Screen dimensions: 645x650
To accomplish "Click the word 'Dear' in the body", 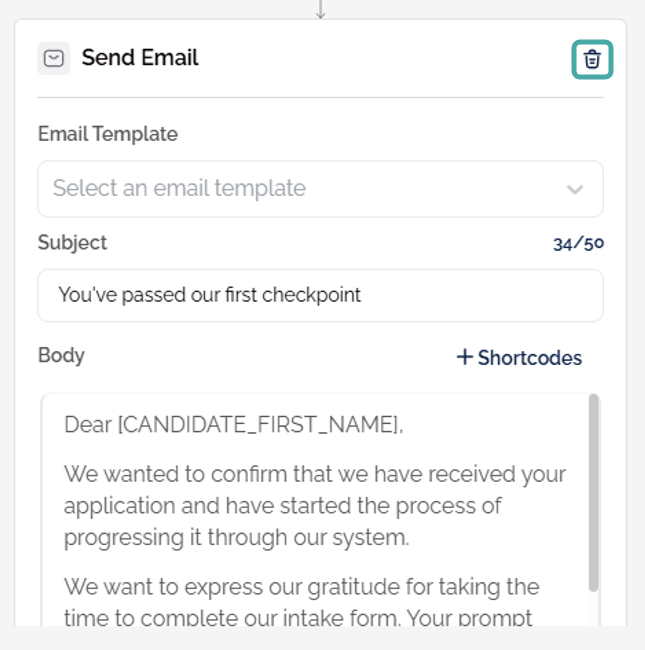I will point(88,424).
